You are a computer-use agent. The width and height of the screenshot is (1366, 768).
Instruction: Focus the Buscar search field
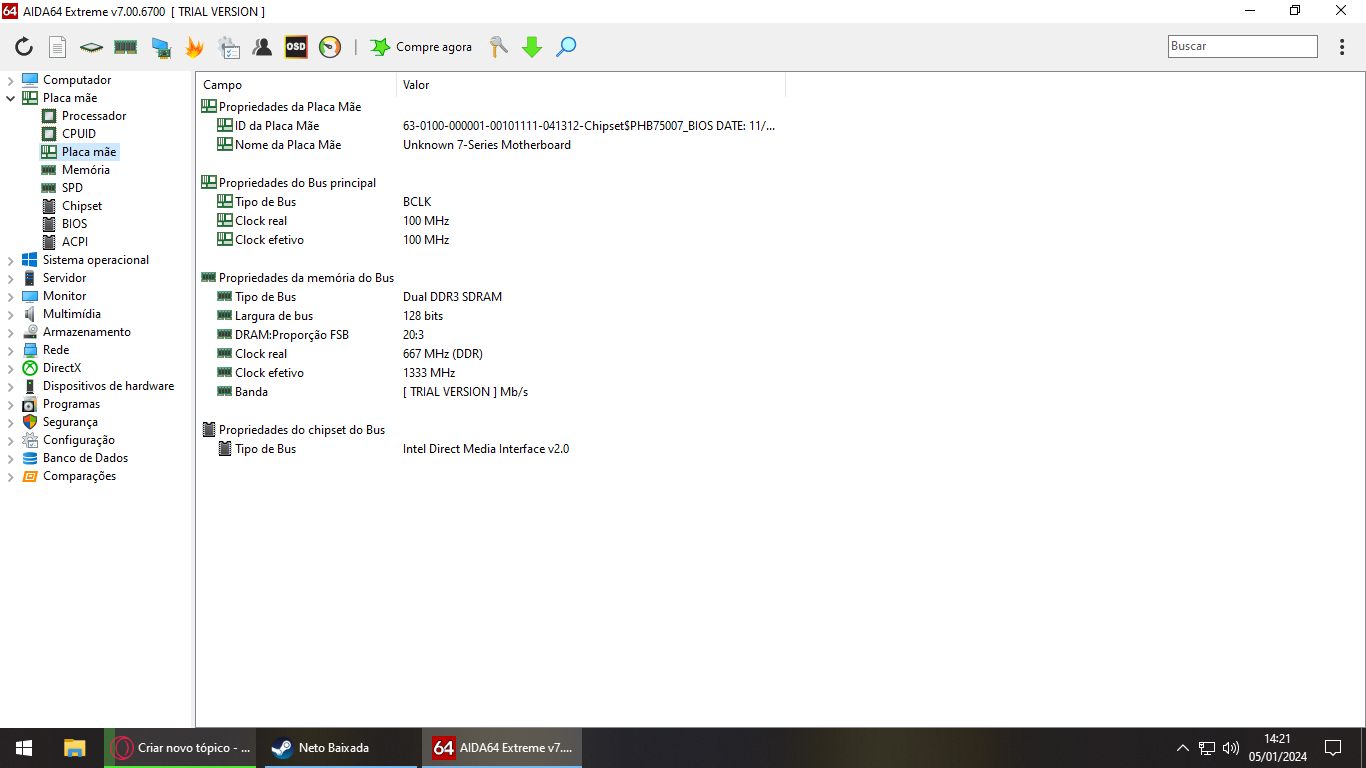tap(1243, 46)
